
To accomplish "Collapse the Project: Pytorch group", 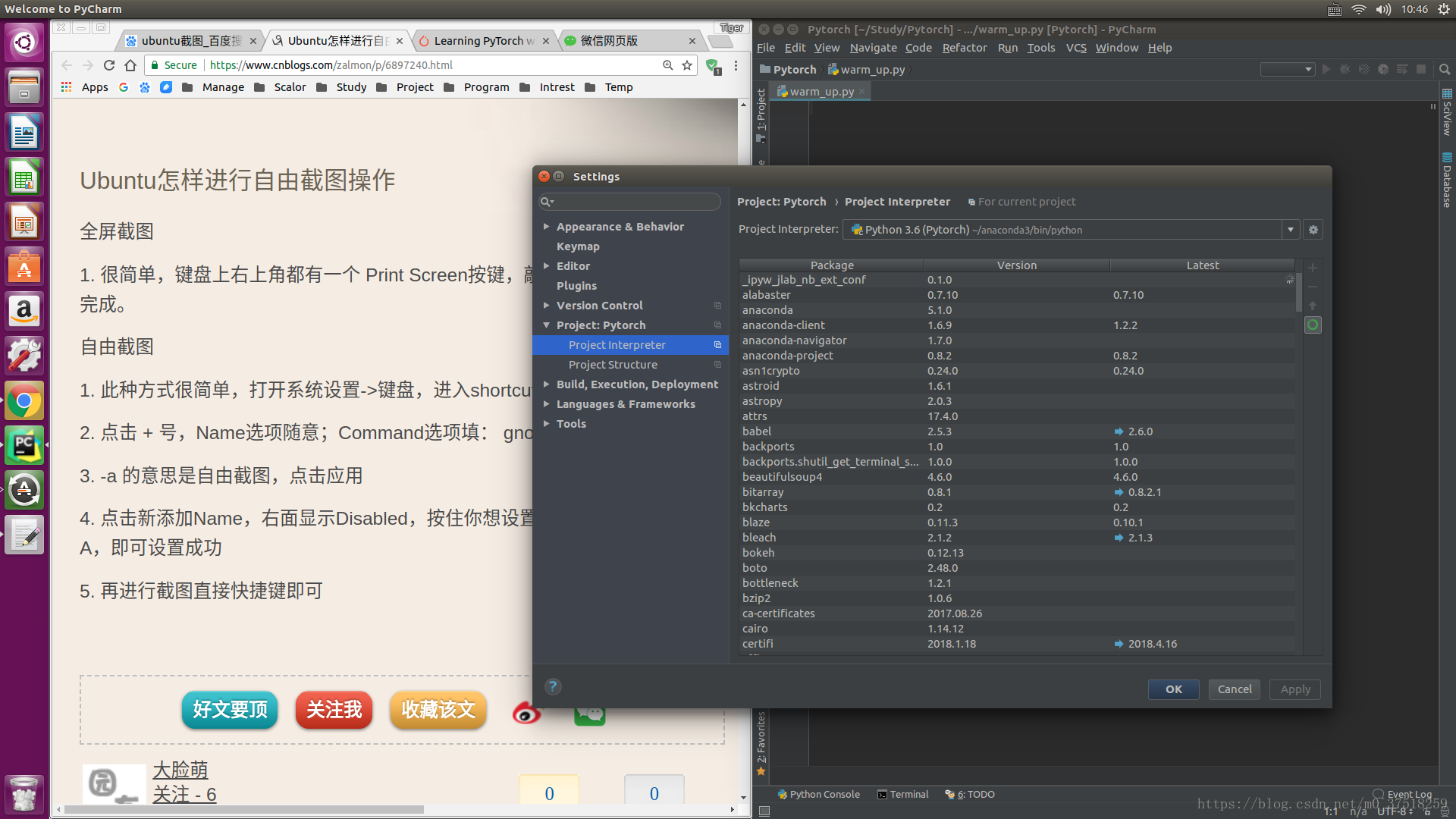I will click(546, 325).
